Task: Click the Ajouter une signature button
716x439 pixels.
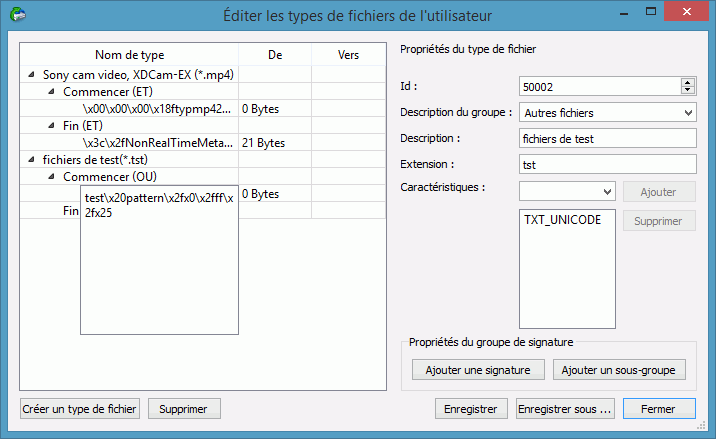Action: (x=478, y=370)
